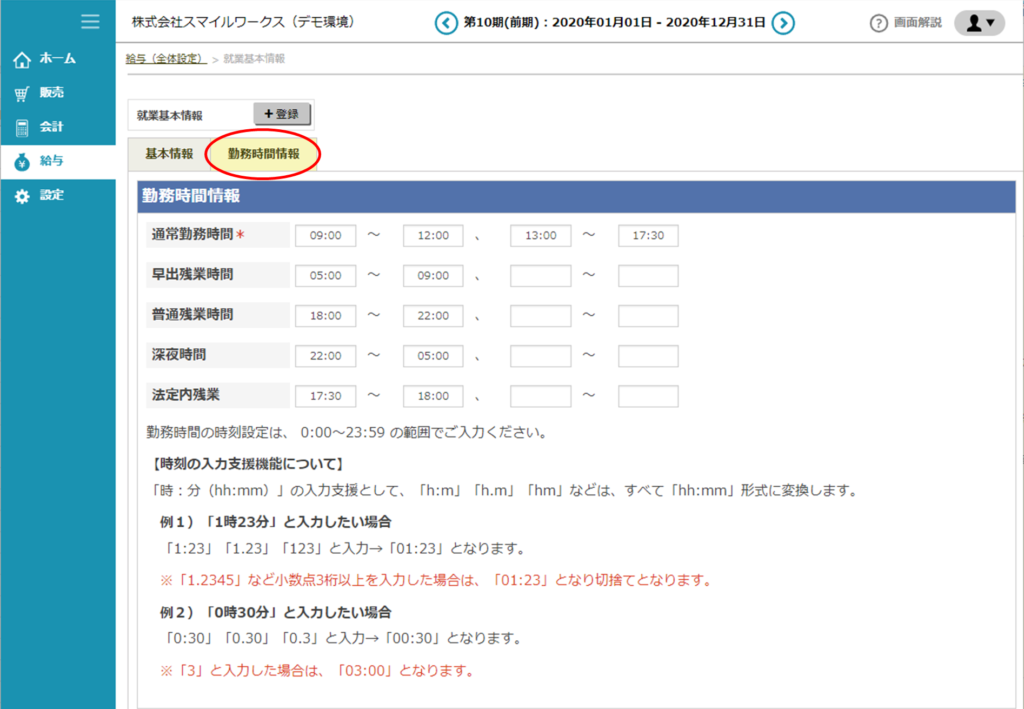The width and height of the screenshot is (1024, 709).
Task: Click empty second end field for 深夜時間
Action: (648, 356)
